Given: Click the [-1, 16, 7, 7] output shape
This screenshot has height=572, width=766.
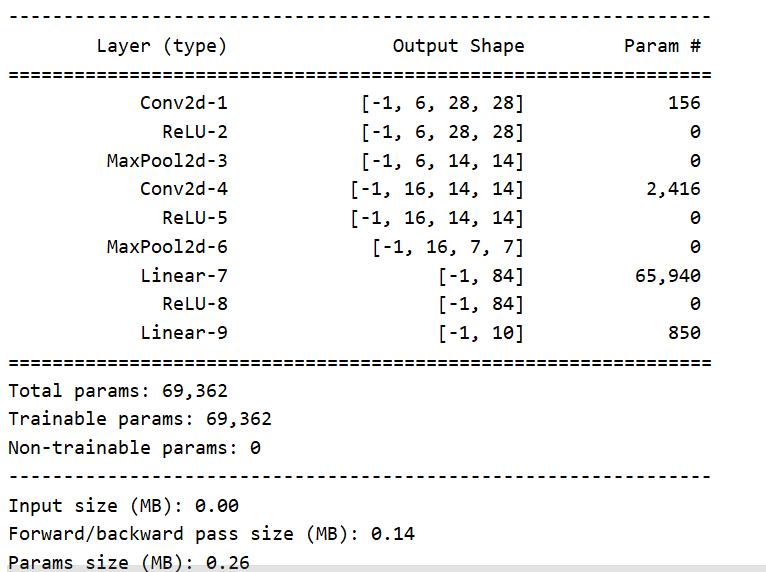Looking at the screenshot, I should pos(448,247).
